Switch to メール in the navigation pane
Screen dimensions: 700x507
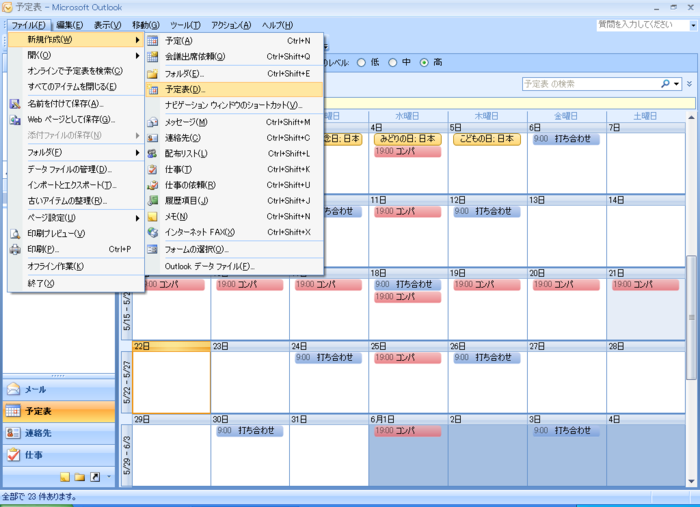(59, 390)
